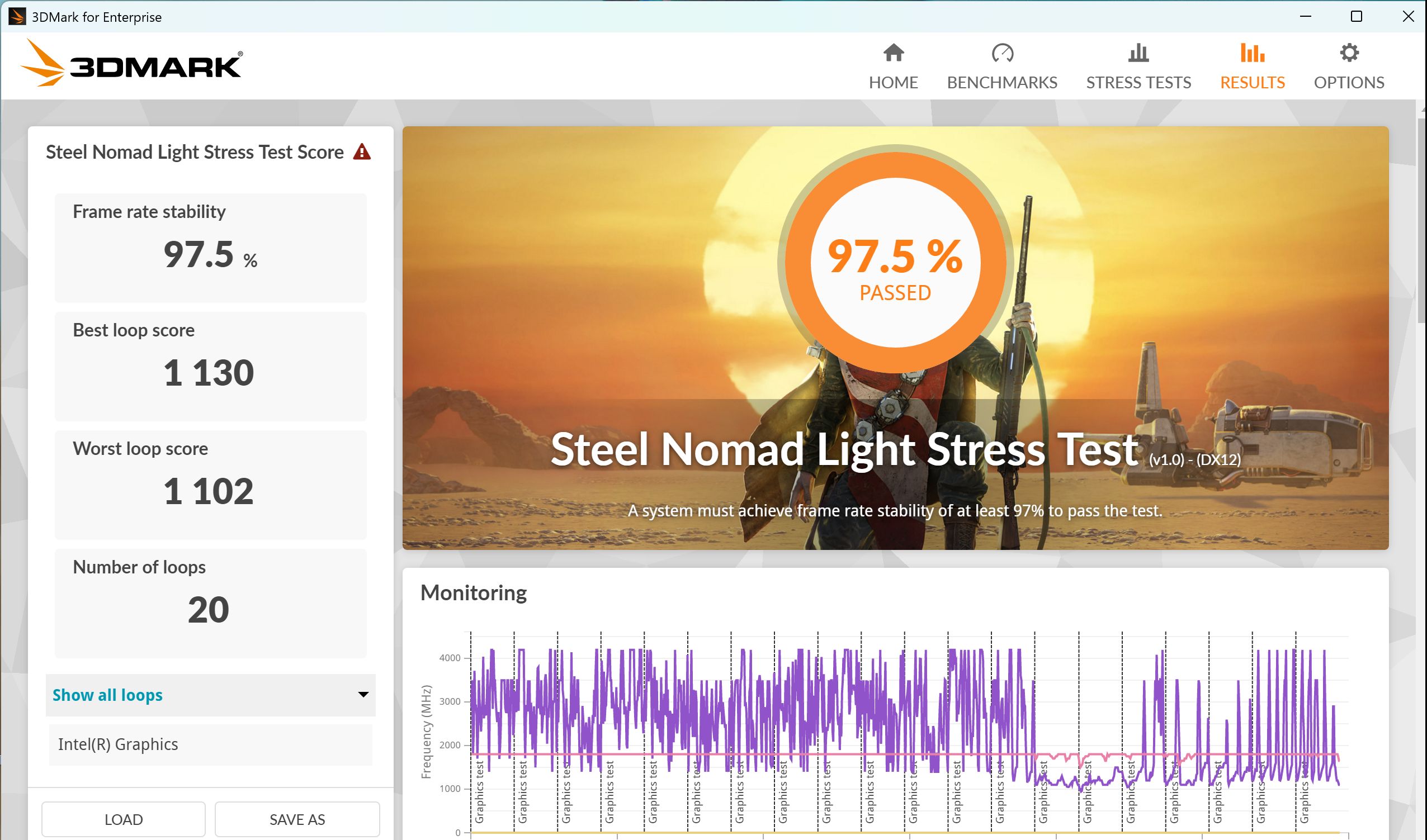The height and width of the screenshot is (840, 1427).
Task: Maximize the 3DMark window
Action: tap(1356, 16)
